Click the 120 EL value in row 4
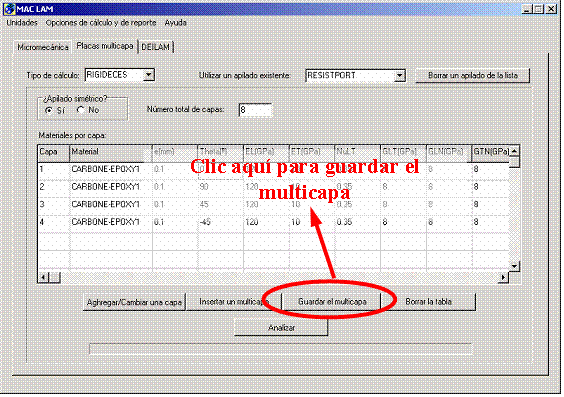 click(x=252, y=222)
